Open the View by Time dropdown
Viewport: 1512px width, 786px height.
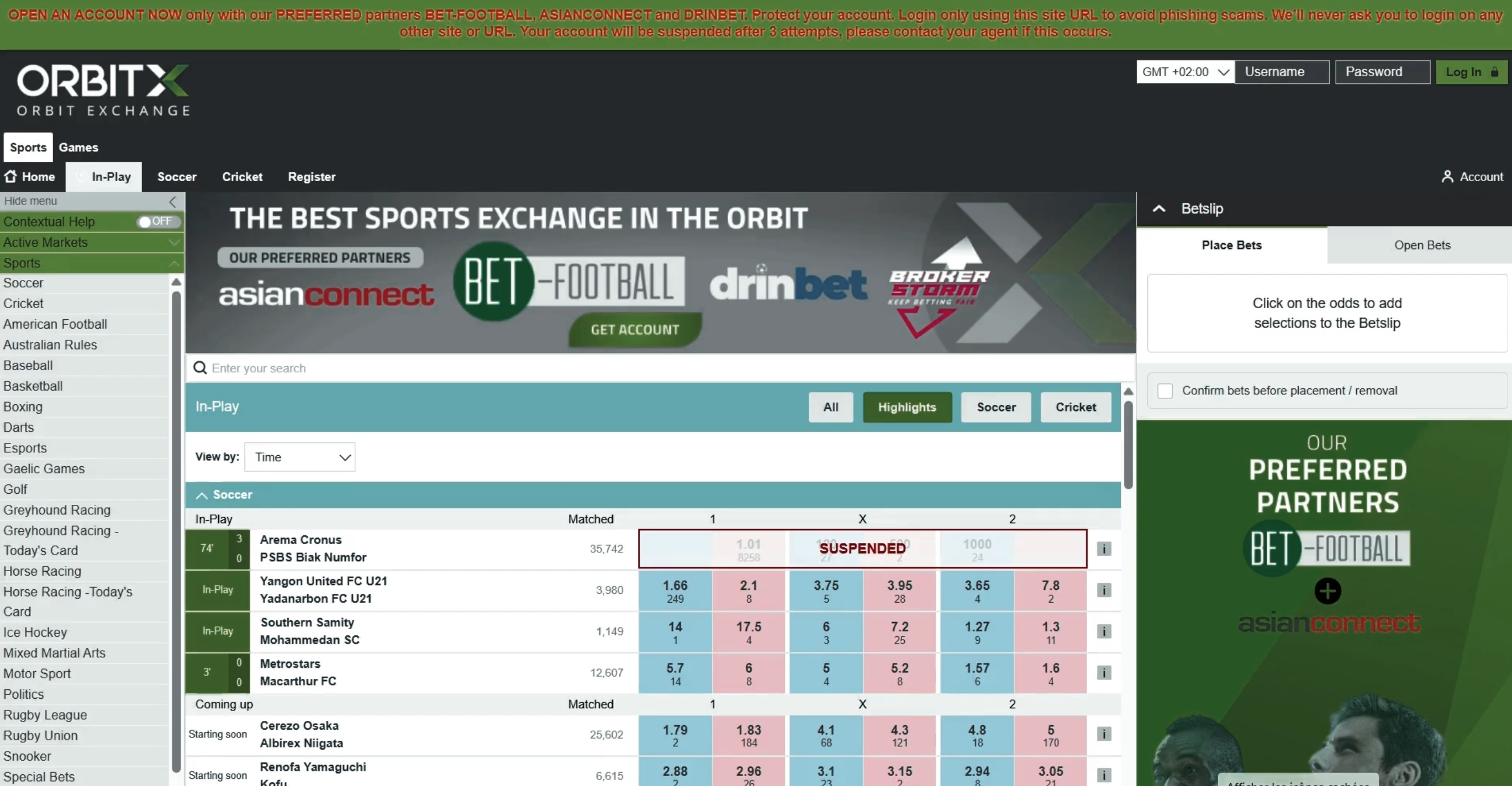(x=299, y=457)
